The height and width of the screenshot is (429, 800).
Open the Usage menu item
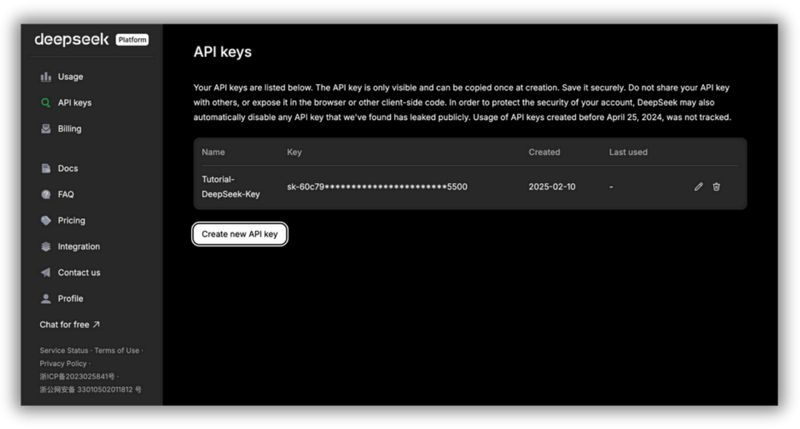coord(70,77)
